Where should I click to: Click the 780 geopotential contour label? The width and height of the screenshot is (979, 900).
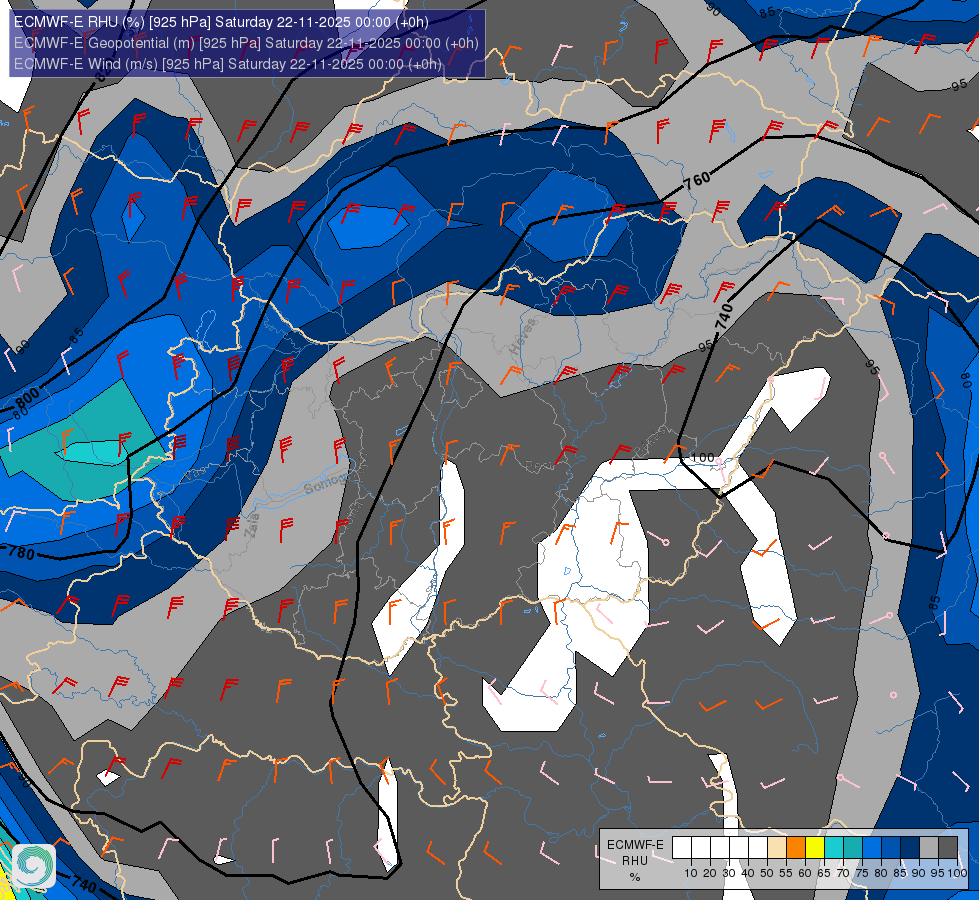point(22,553)
